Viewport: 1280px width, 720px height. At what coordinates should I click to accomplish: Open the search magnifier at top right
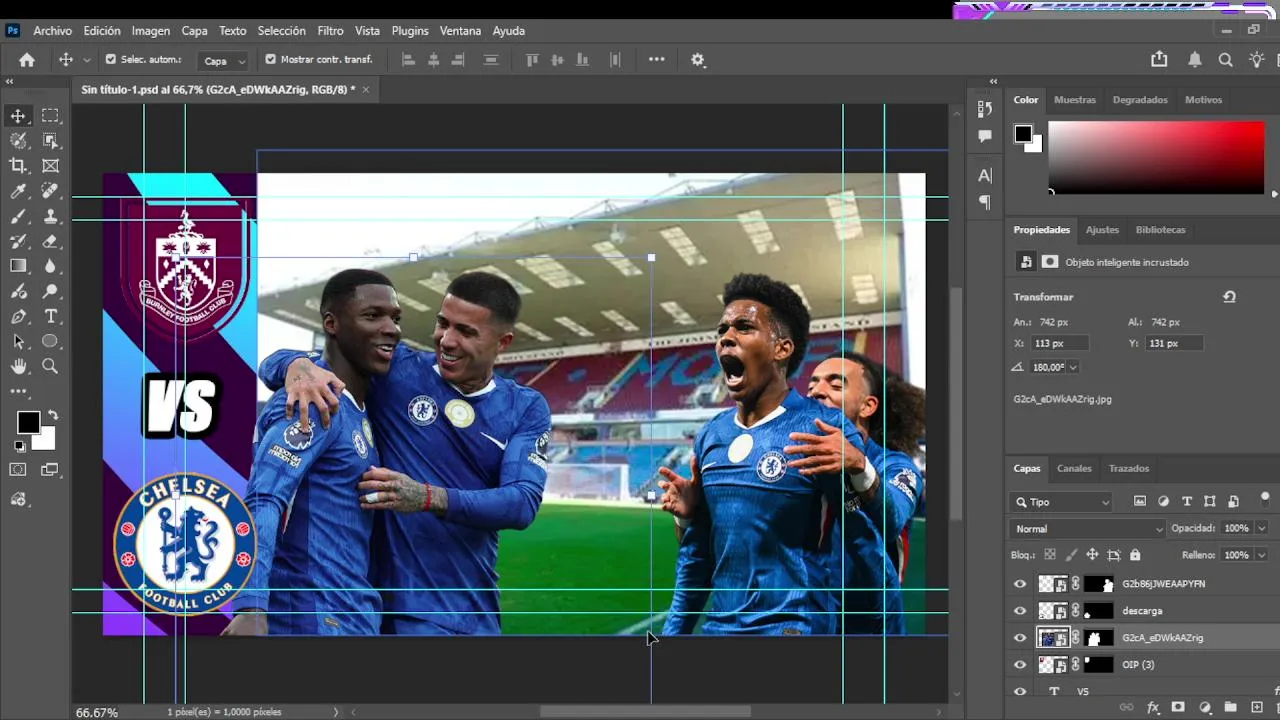click(1225, 60)
